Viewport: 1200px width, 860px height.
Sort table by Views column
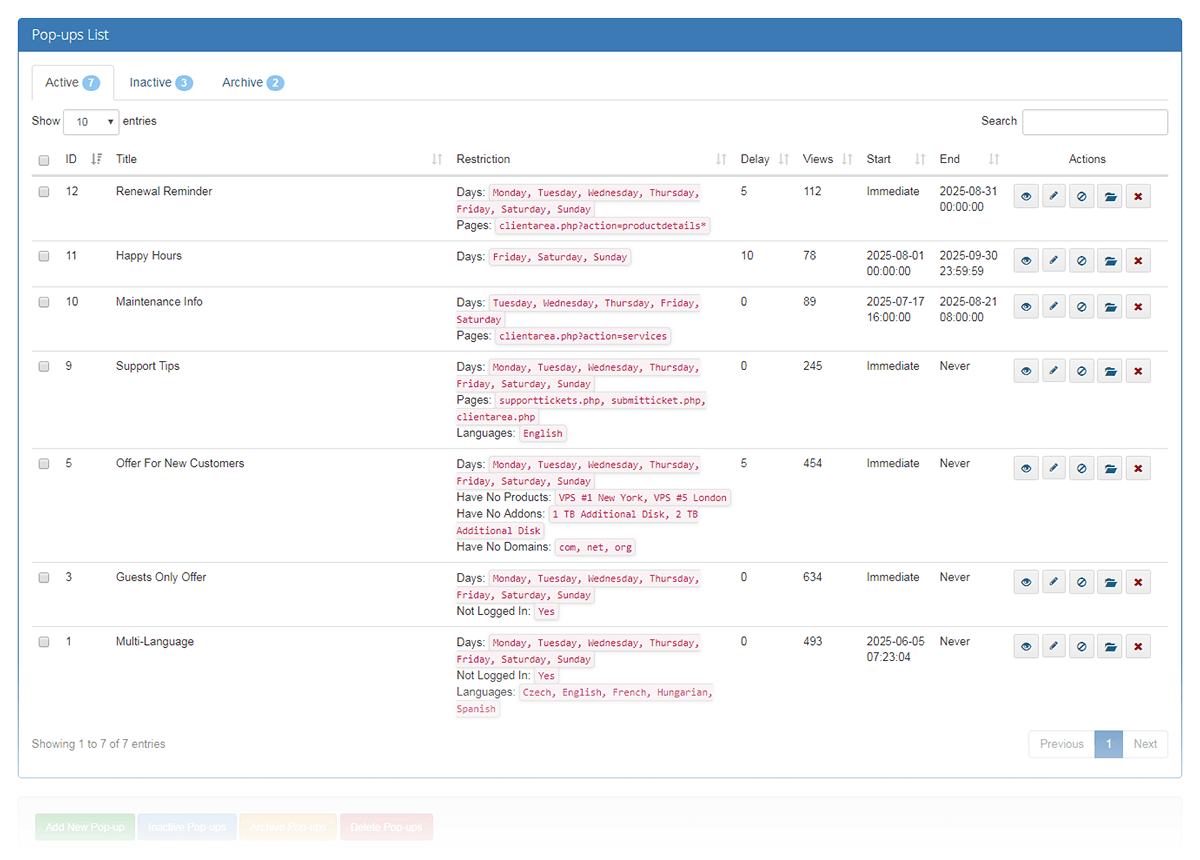(828, 159)
